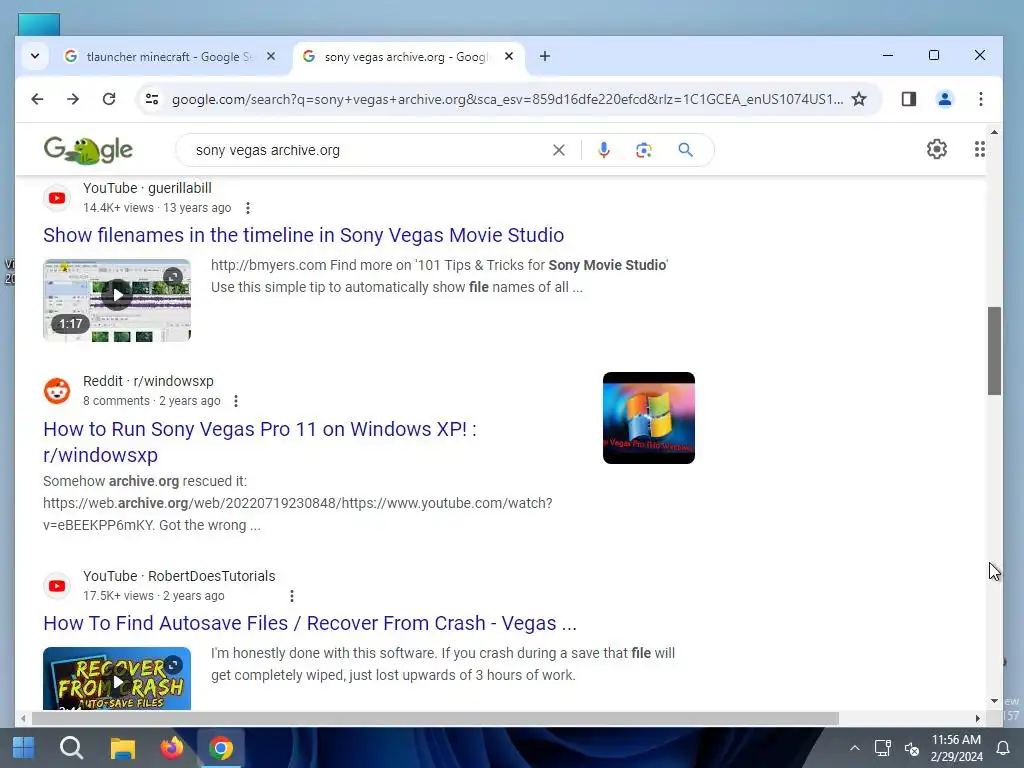Close the sony vegas archive.org tab
The width and height of the screenshot is (1024, 768).
click(509, 57)
